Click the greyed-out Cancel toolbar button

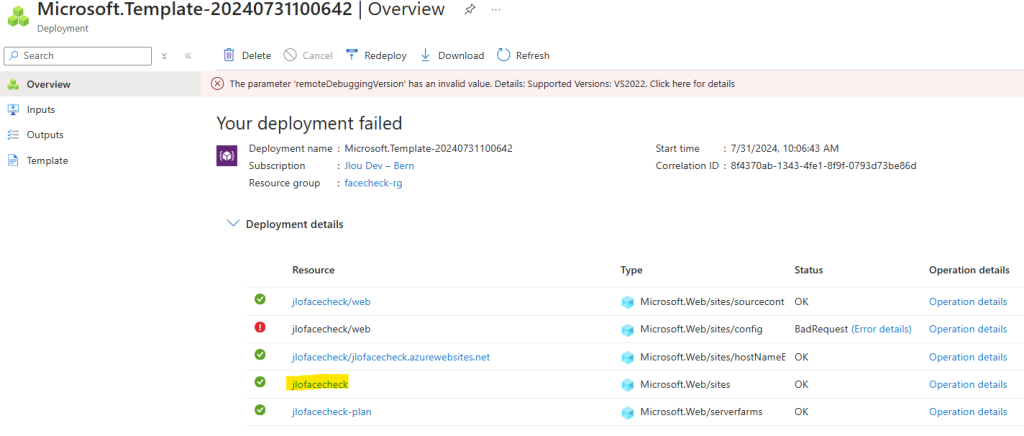coord(308,55)
